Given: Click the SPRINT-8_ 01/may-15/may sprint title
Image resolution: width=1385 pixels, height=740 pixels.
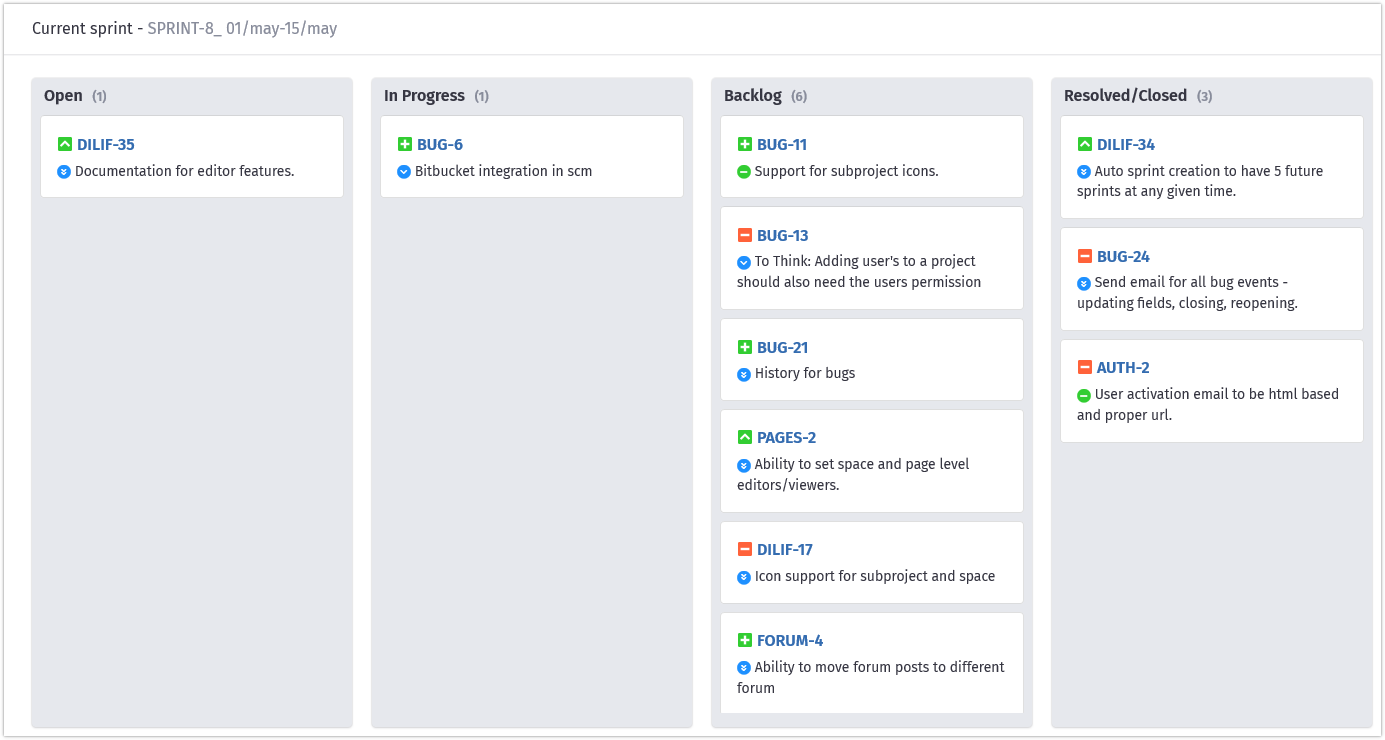Looking at the screenshot, I should (242, 29).
